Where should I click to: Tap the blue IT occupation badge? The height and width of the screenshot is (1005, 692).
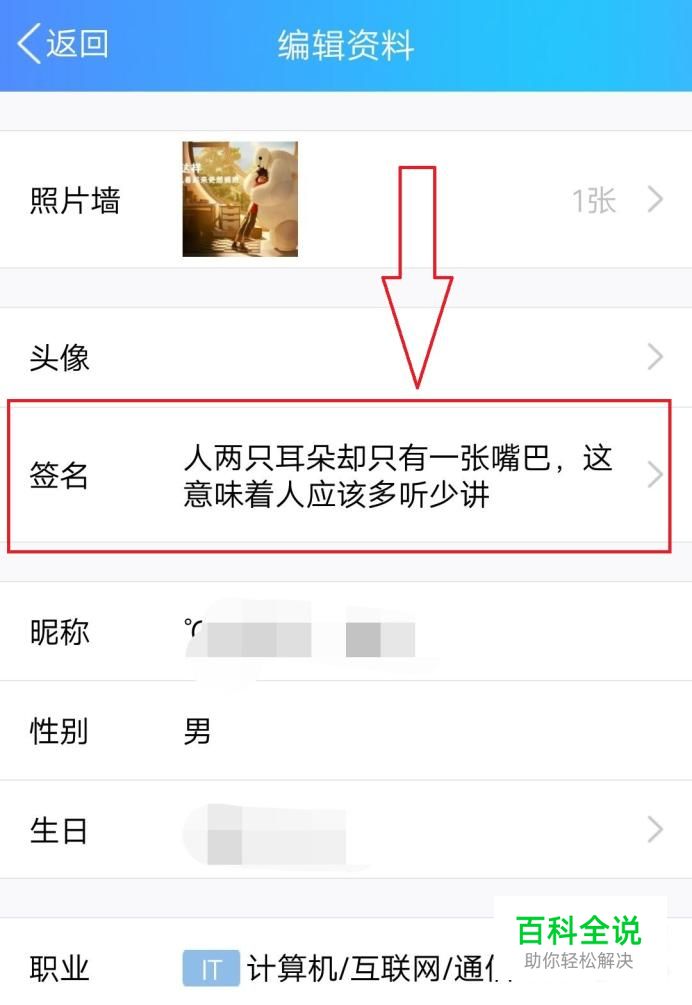pos(211,968)
